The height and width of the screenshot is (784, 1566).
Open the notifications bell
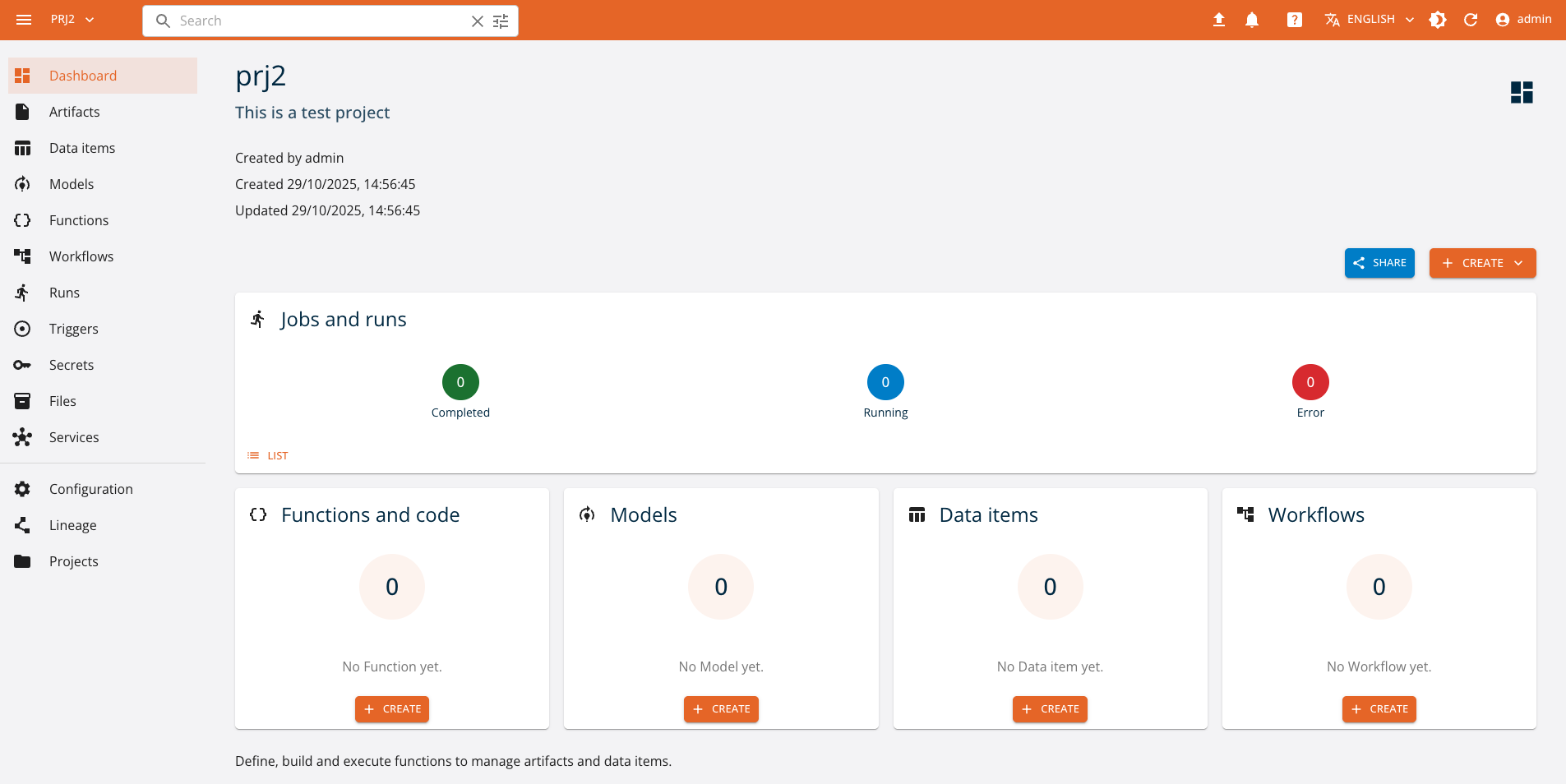[x=1252, y=20]
